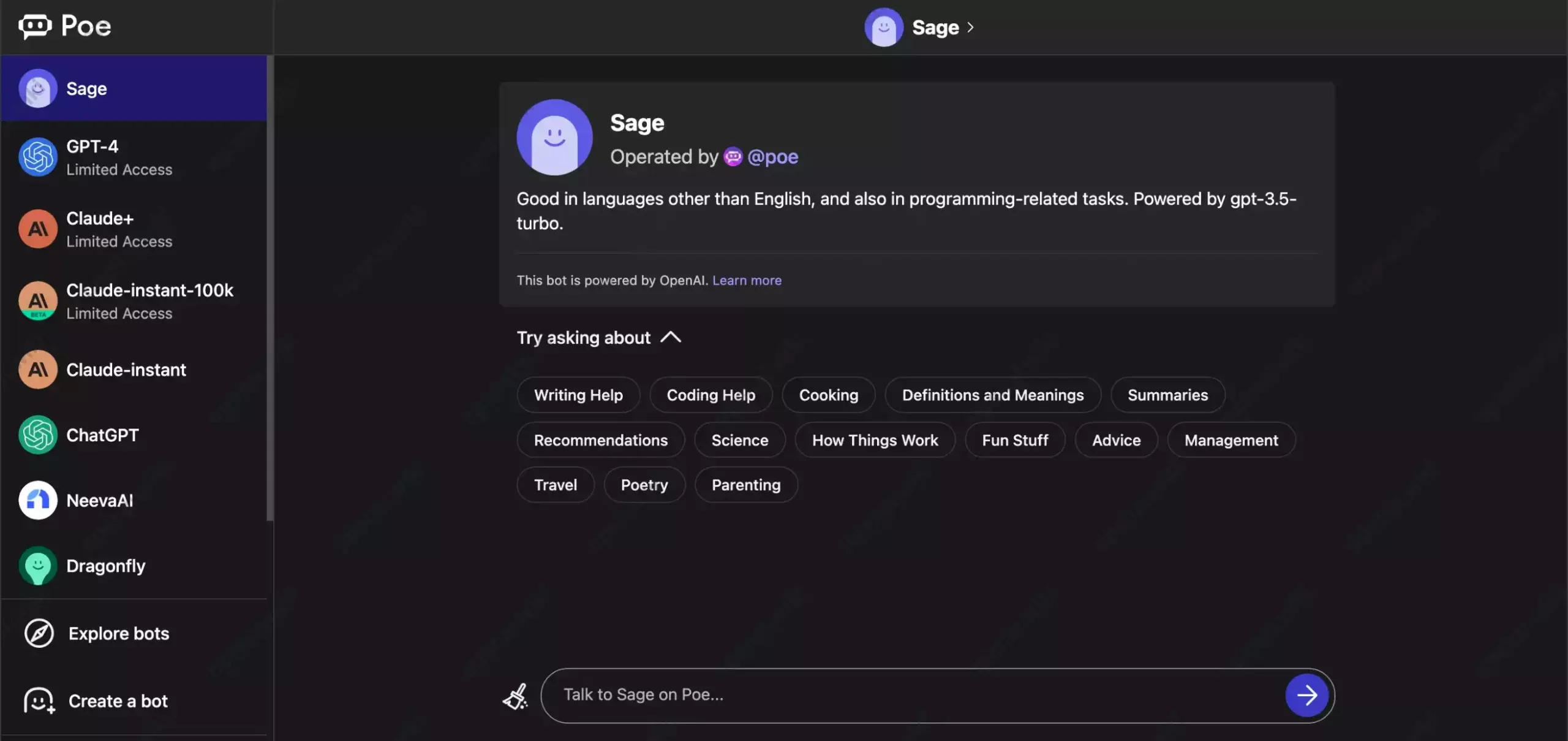Click the Dragonfly bot avatar
Image resolution: width=1568 pixels, height=741 pixels.
(x=38, y=566)
